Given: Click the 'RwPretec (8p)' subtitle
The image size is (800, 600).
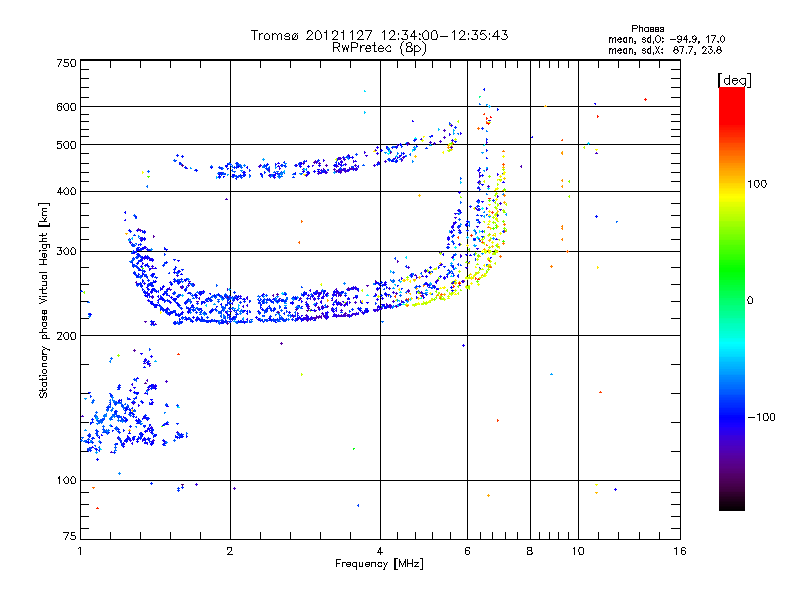Looking at the screenshot, I should [379, 48].
